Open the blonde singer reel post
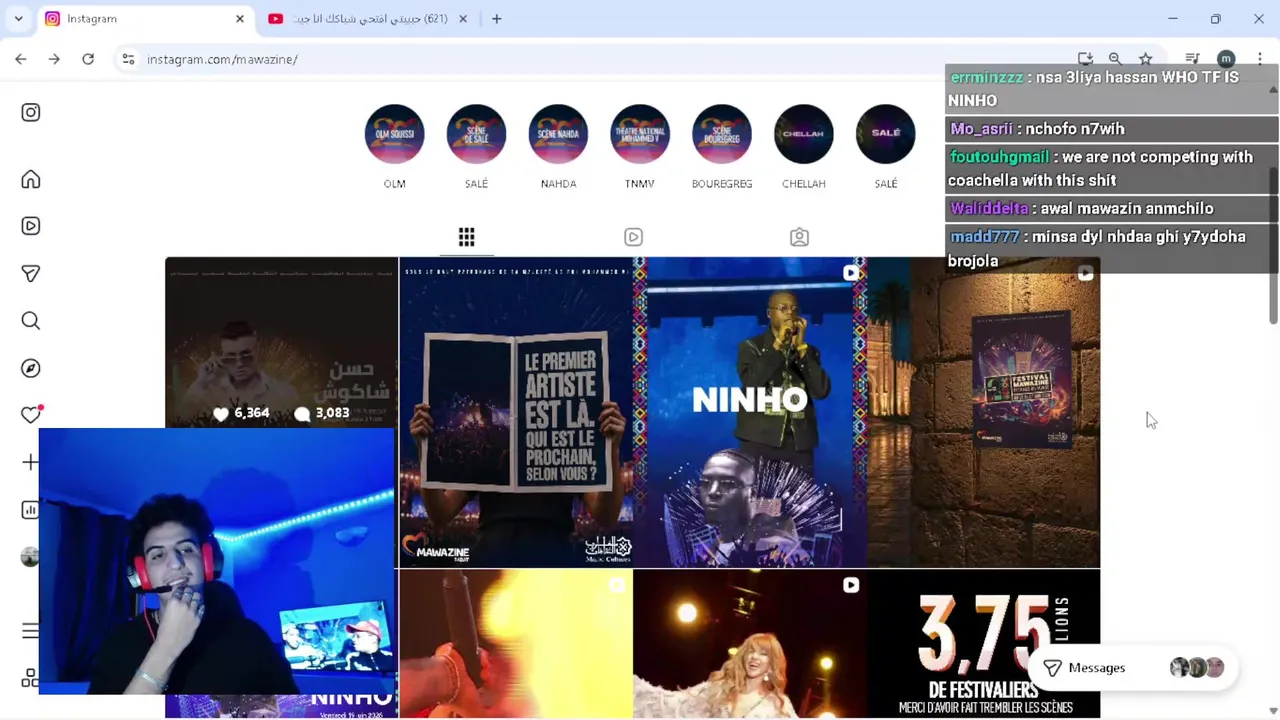 750,644
